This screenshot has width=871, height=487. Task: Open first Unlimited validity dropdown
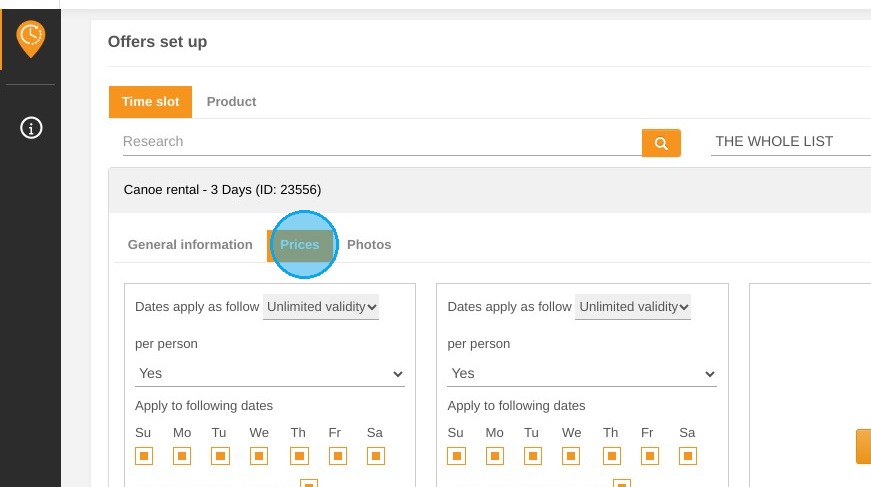coord(321,307)
